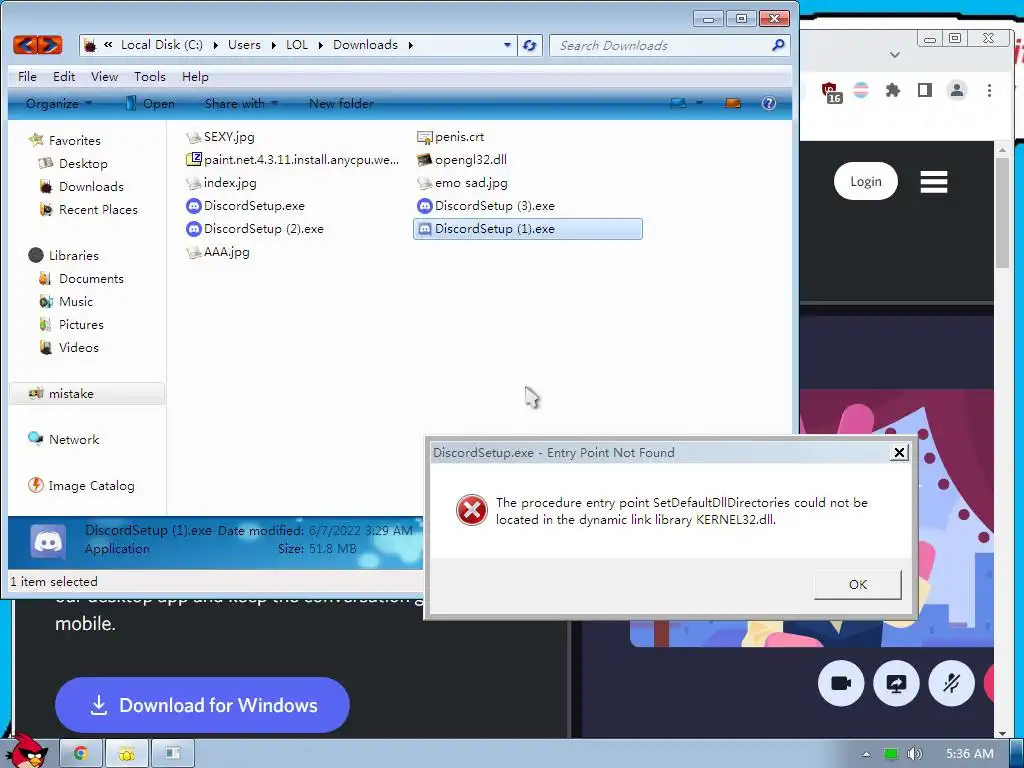
Task: Select the emo sad.jpg file
Action: click(462, 183)
